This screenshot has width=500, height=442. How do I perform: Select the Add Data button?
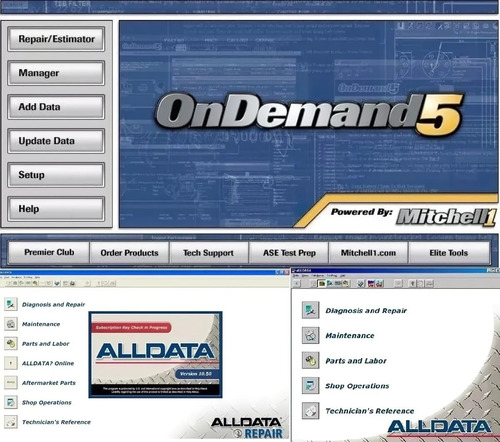56,107
